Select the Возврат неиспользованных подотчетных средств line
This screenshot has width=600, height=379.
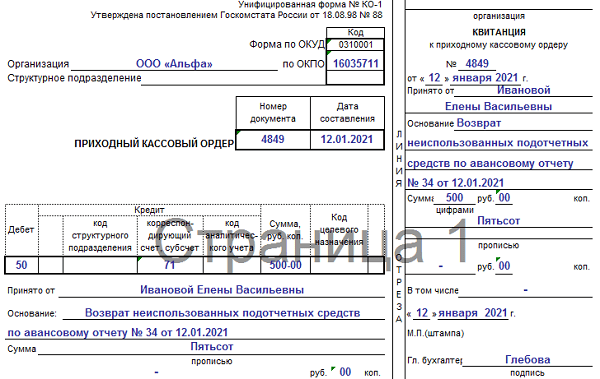click(x=222, y=313)
